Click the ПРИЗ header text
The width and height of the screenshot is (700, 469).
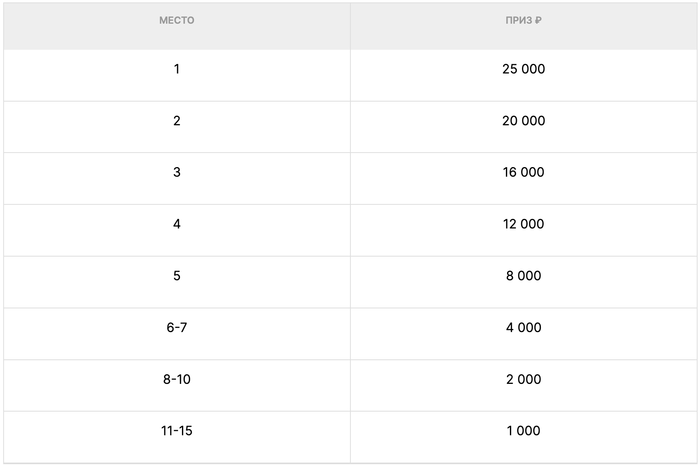click(518, 21)
